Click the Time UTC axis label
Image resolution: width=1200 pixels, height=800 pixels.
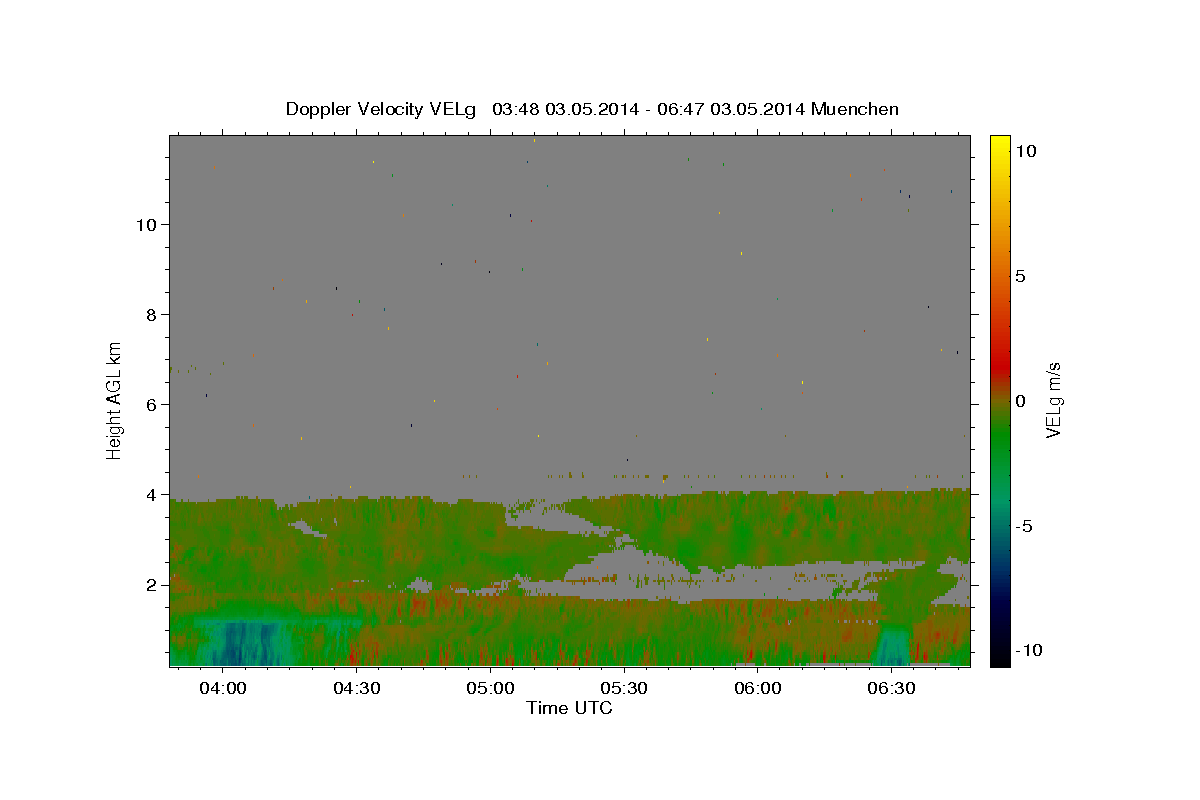[x=569, y=708]
